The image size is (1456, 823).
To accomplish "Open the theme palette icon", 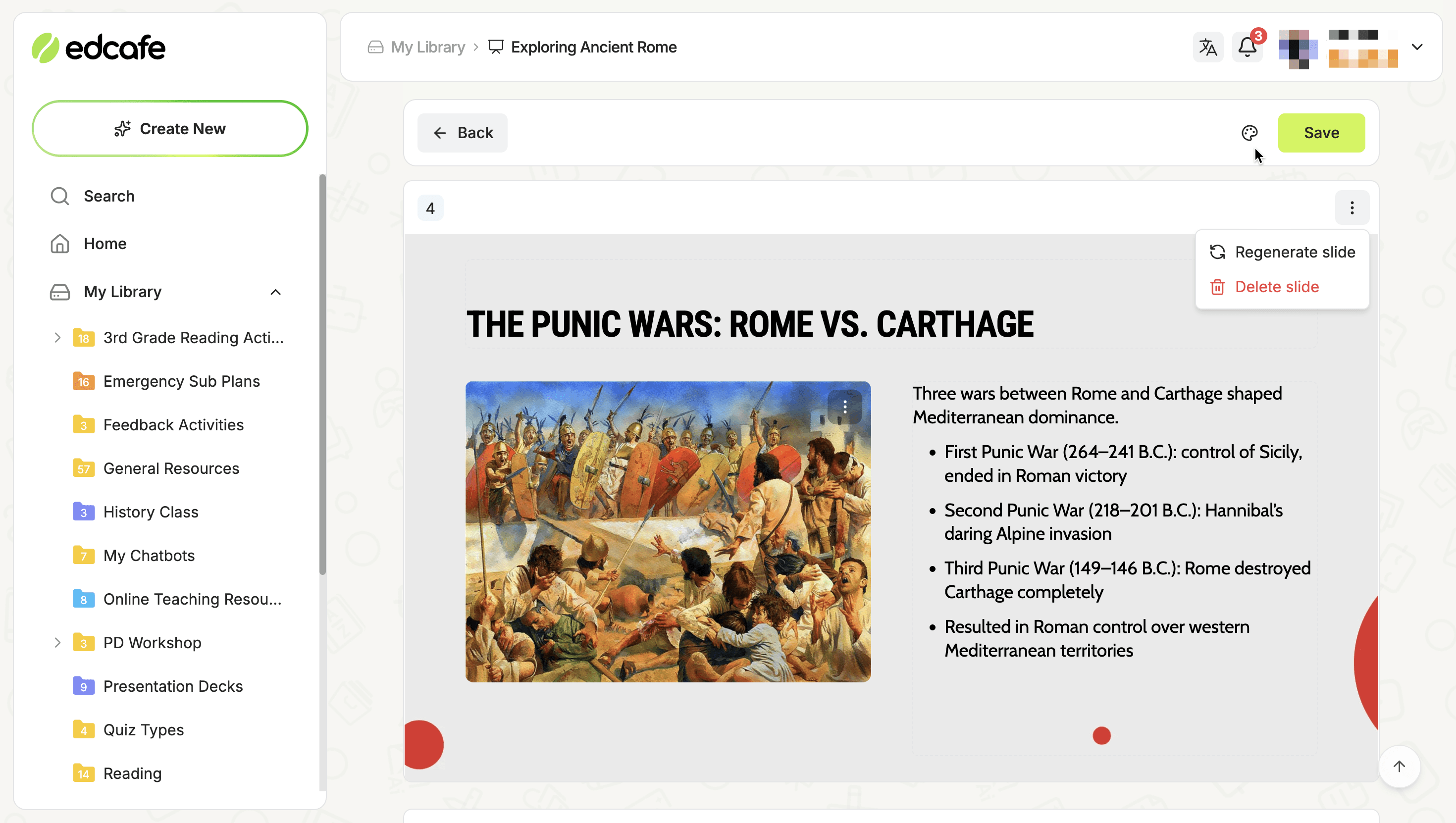I will click(x=1249, y=133).
